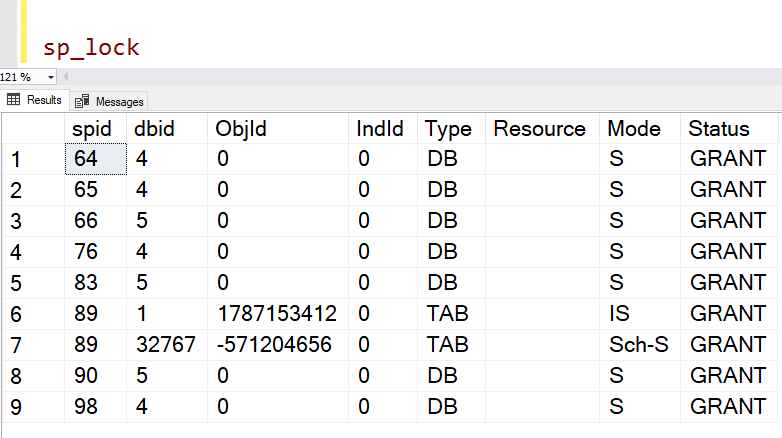Click the Mode column header
Screen dimensions: 782x438
pos(634,128)
